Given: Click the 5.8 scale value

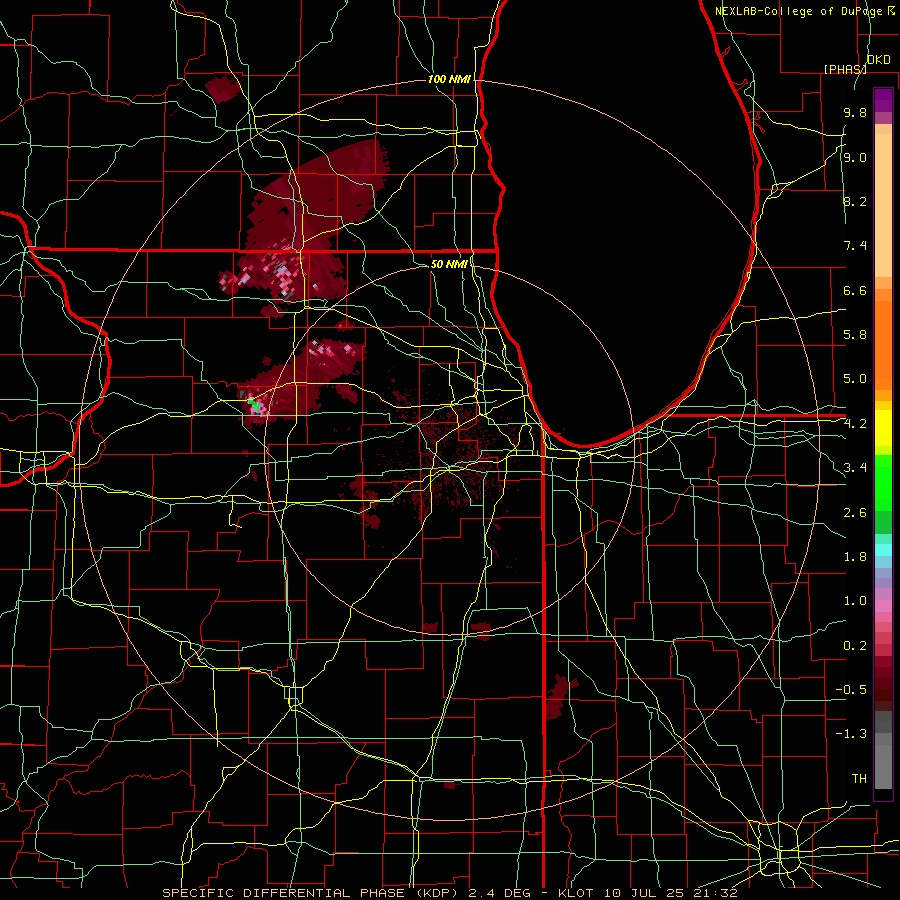Looking at the screenshot, I should (855, 335).
